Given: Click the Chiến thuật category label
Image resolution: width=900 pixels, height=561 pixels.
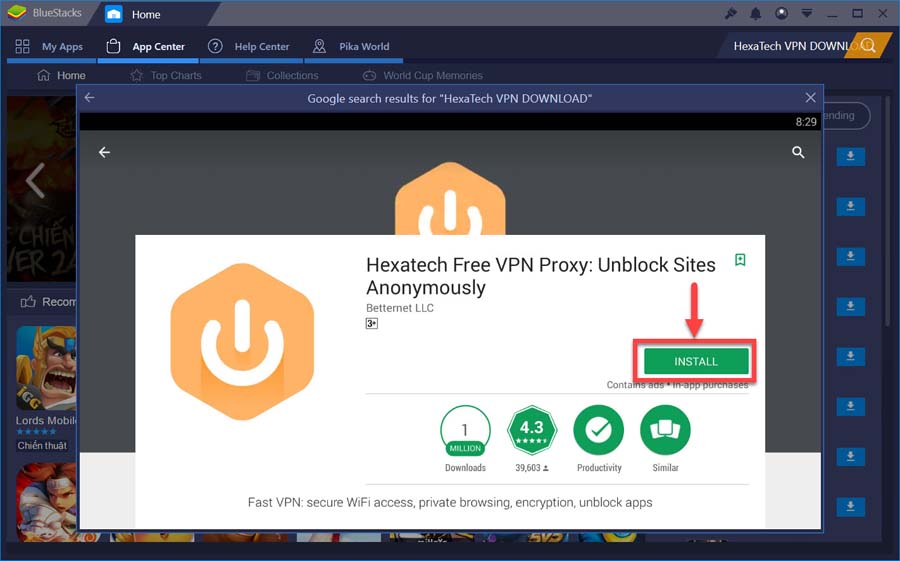Looking at the screenshot, I should click(x=42, y=446).
